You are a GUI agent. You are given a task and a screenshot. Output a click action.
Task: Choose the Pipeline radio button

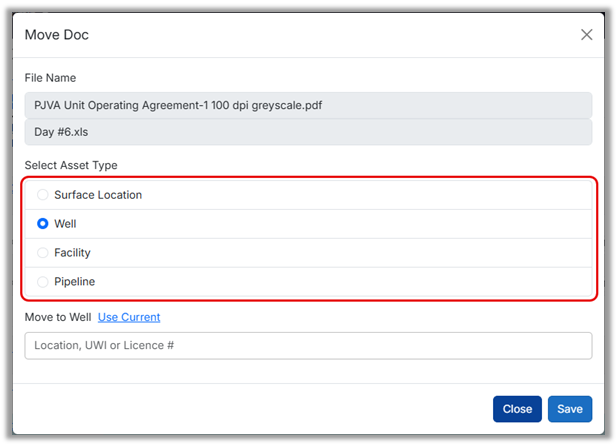tap(42, 282)
